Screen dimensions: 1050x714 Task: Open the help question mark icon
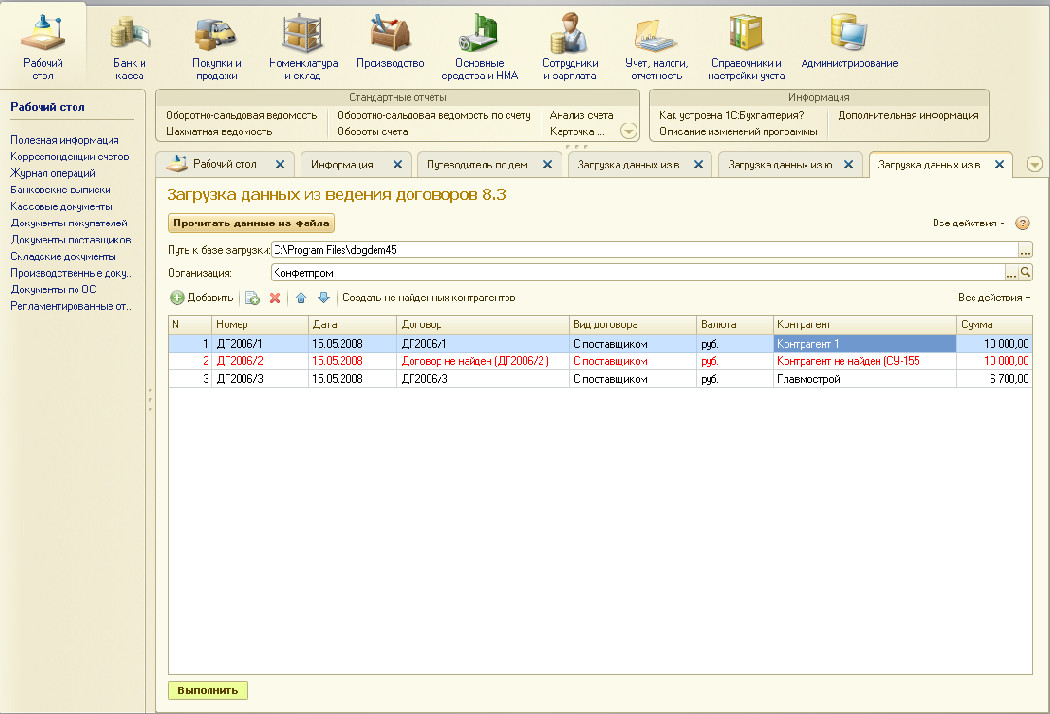coord(1022,224)
